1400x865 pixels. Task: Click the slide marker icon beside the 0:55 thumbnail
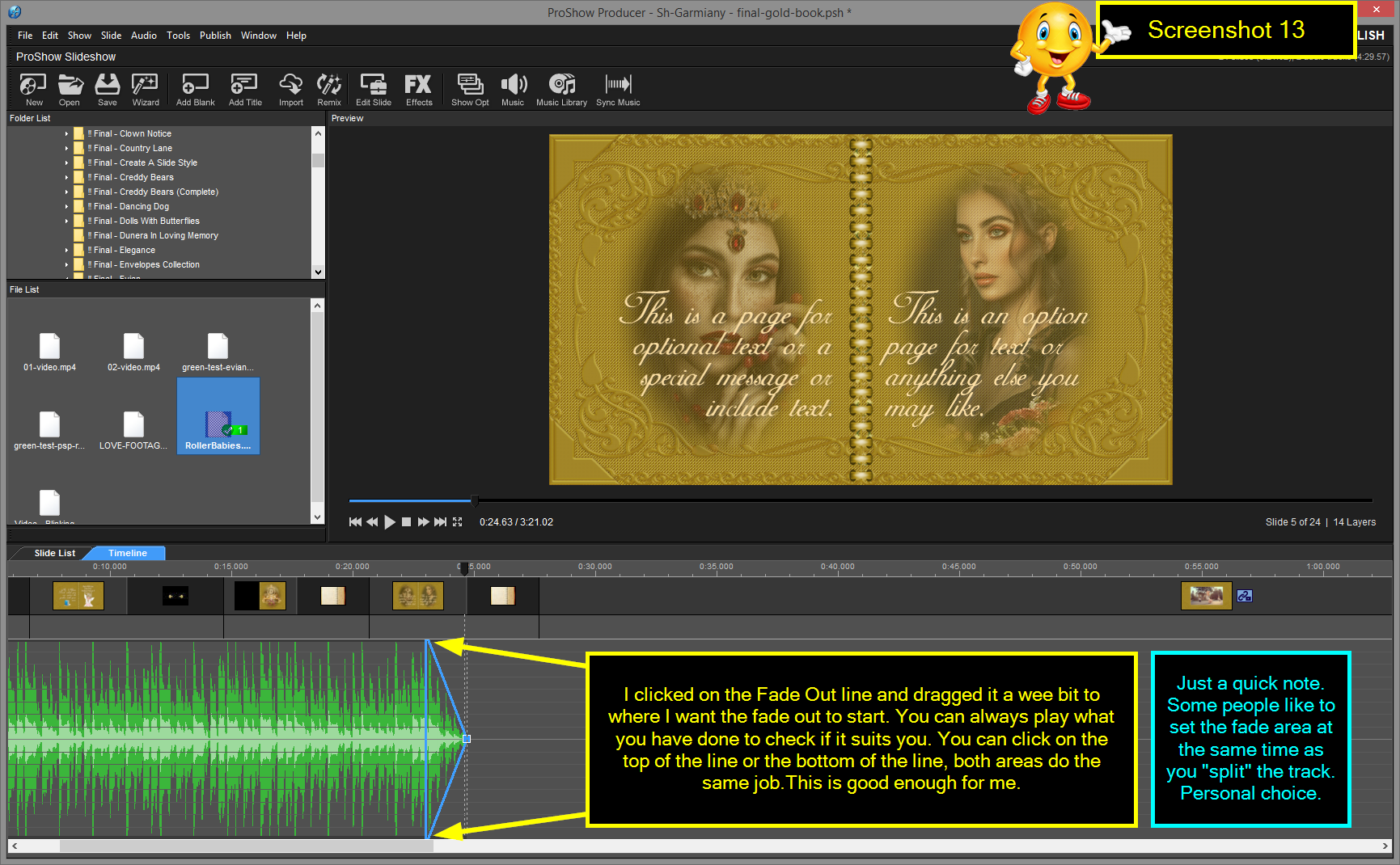point(1245,596)
